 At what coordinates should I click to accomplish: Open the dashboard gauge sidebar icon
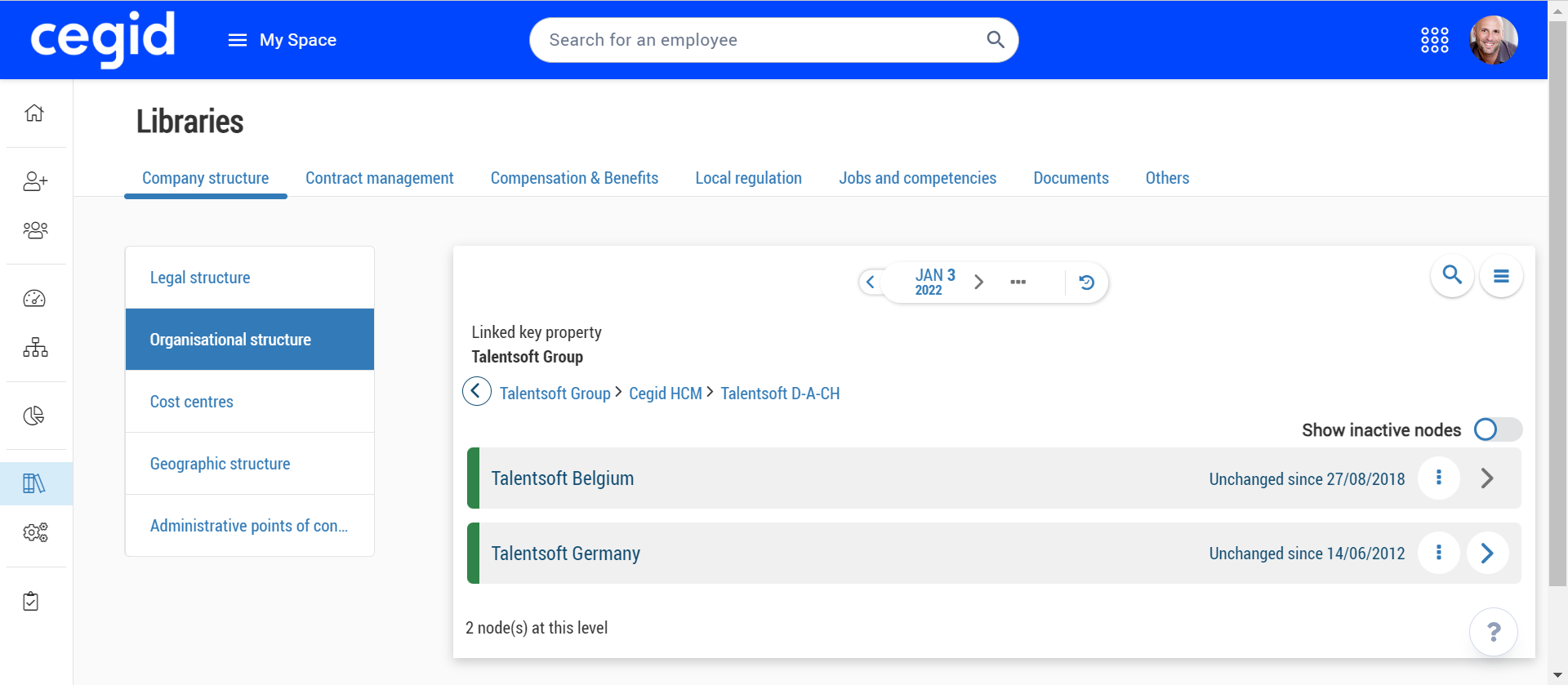34,298
